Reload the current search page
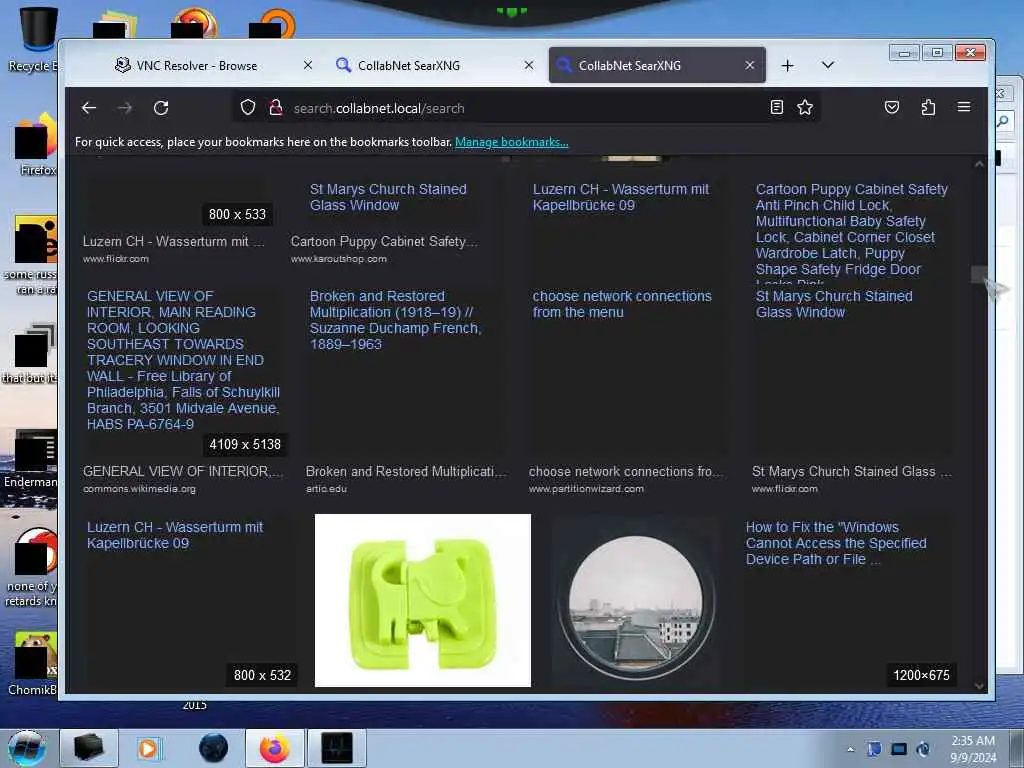 click(x=161, y=108)
